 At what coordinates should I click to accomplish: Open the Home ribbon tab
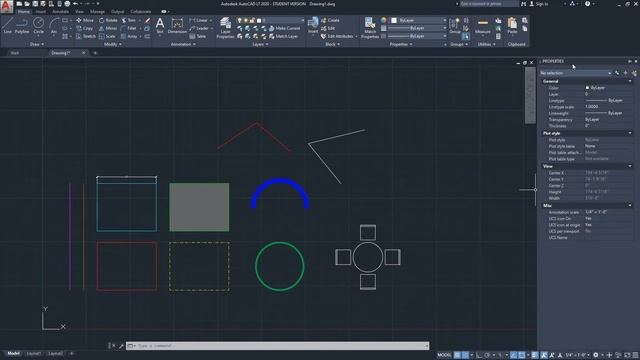point(24,11)
